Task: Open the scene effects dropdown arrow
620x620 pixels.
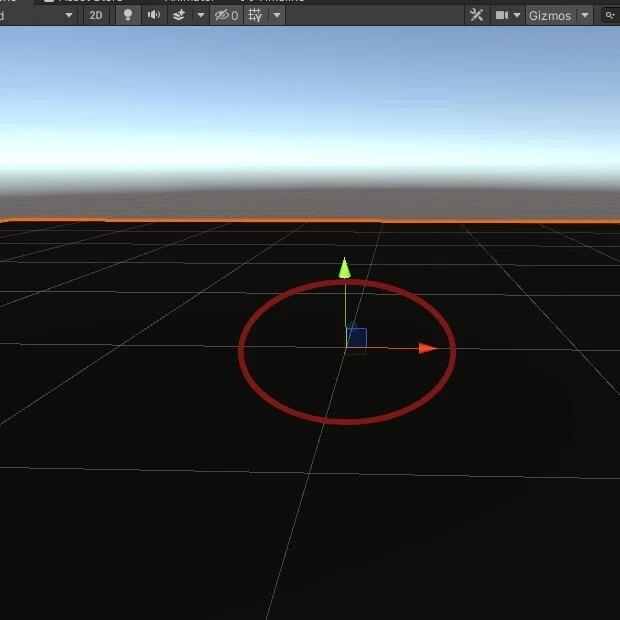Action: 201,15
